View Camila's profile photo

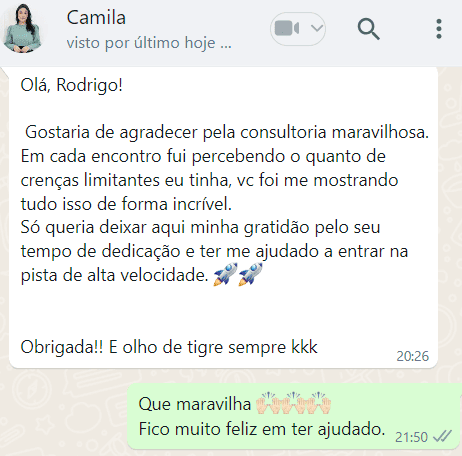pyautogui.click(x=23, y=29)
